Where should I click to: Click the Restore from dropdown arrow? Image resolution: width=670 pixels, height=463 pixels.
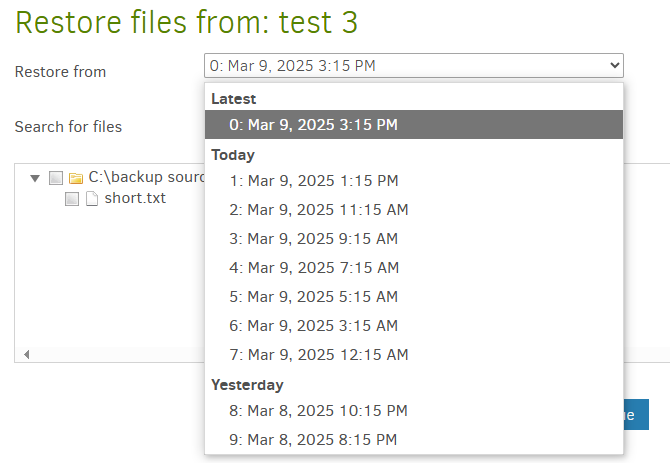tap(614, 65)
